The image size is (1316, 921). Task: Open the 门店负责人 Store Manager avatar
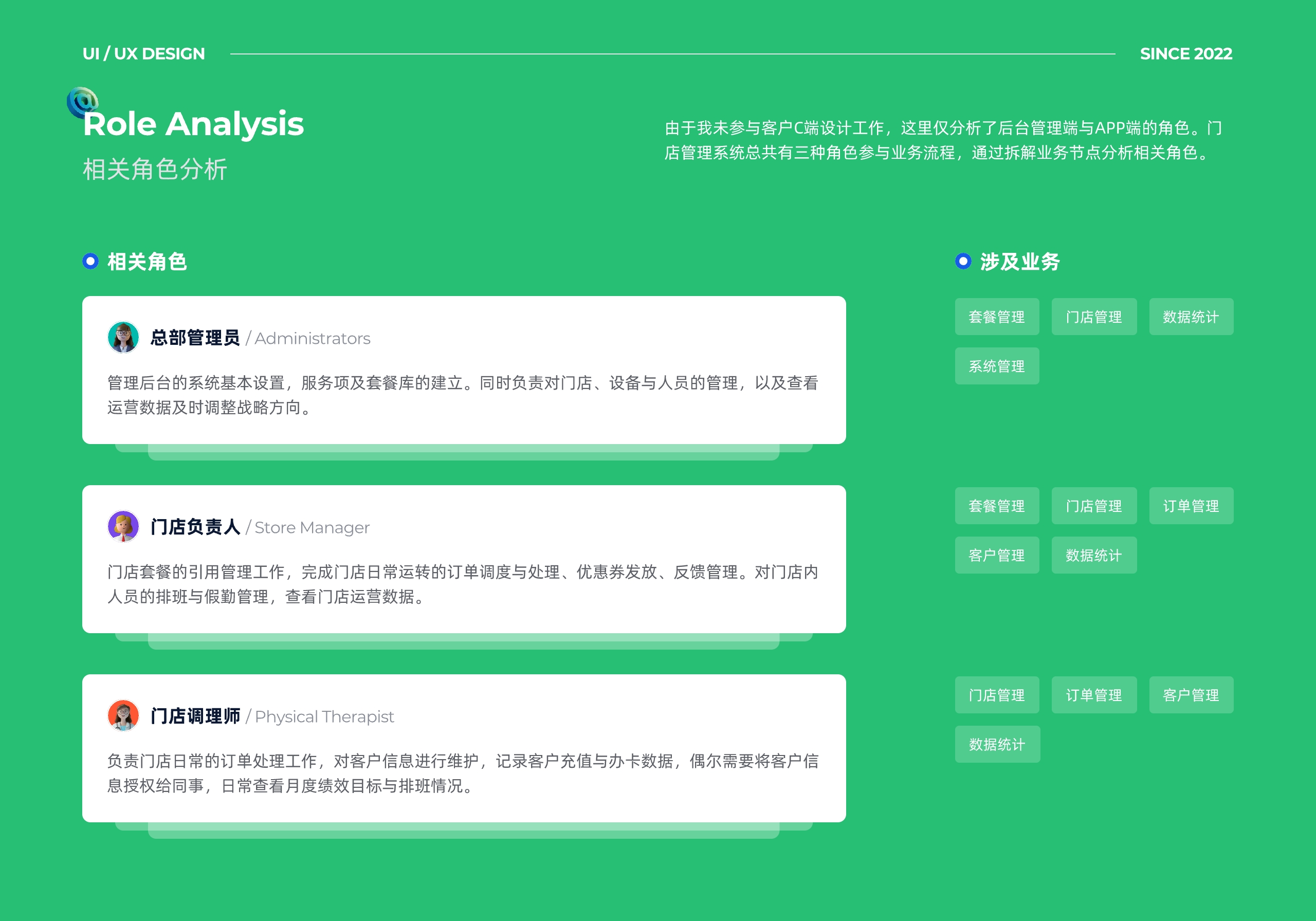click(x=123, y=526)
